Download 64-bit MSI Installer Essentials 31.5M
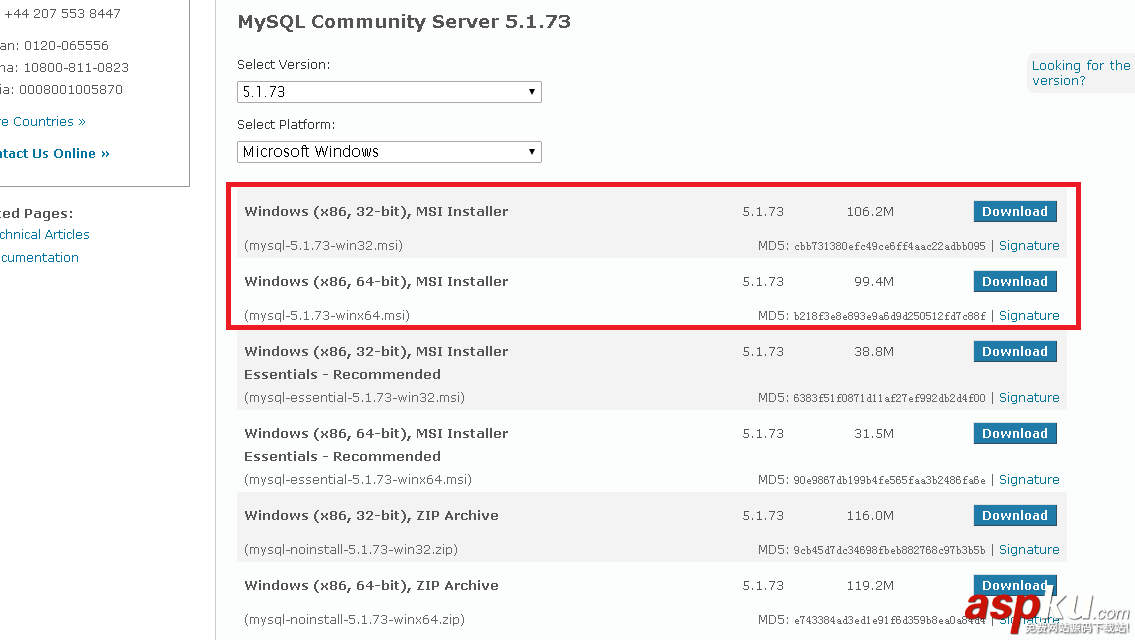 1014,433
